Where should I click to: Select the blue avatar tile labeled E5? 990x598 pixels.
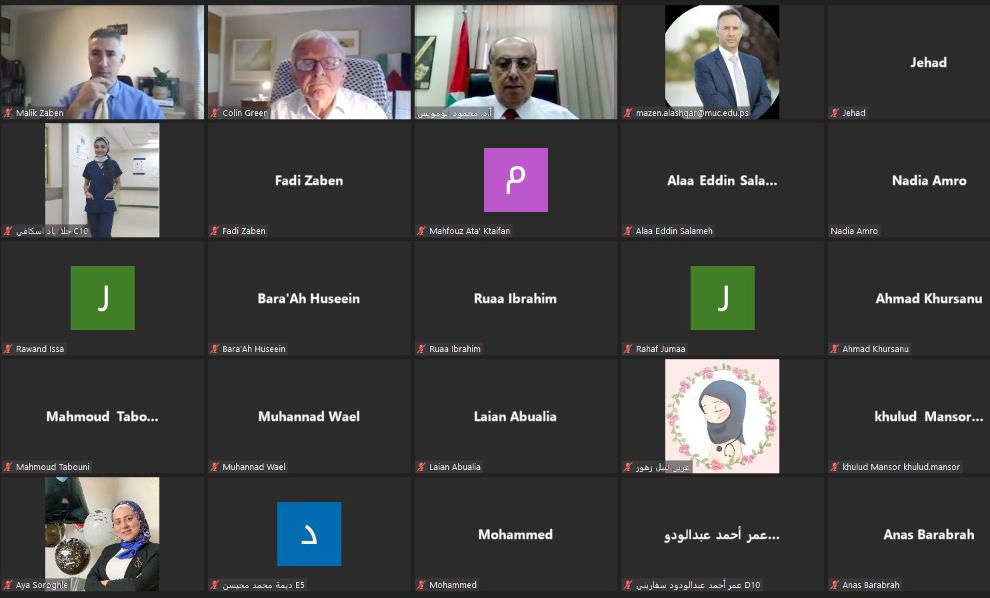309,534
